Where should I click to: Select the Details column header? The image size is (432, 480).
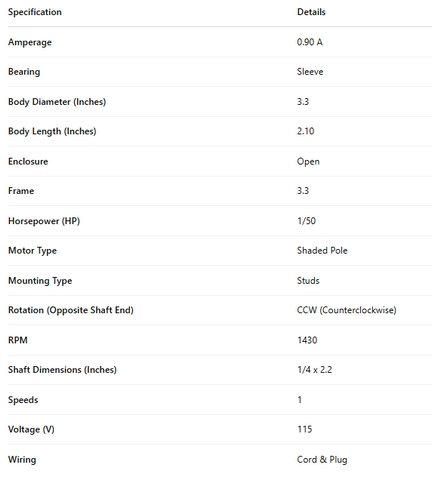click(x=311, y=12)
